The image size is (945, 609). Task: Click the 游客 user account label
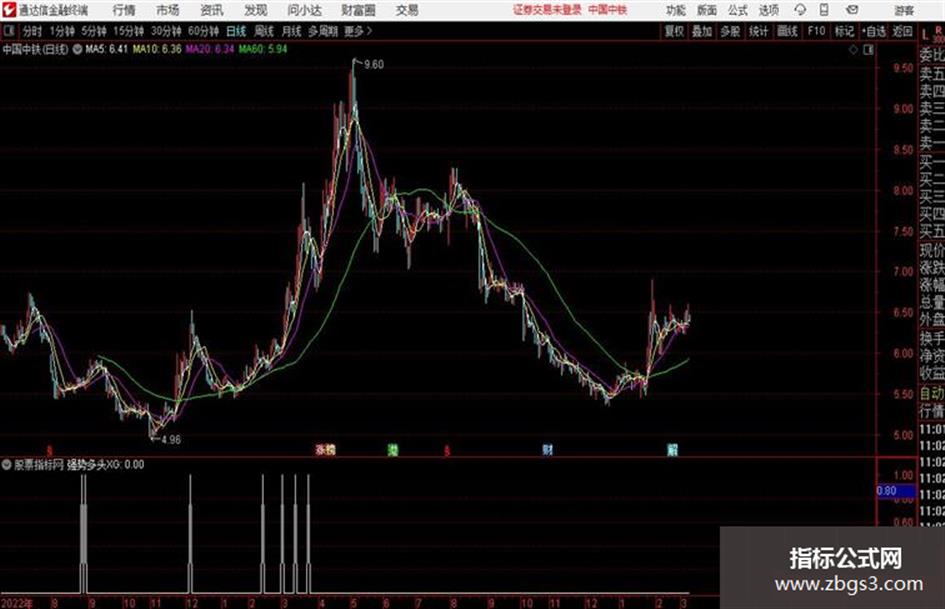coord(903,10)
